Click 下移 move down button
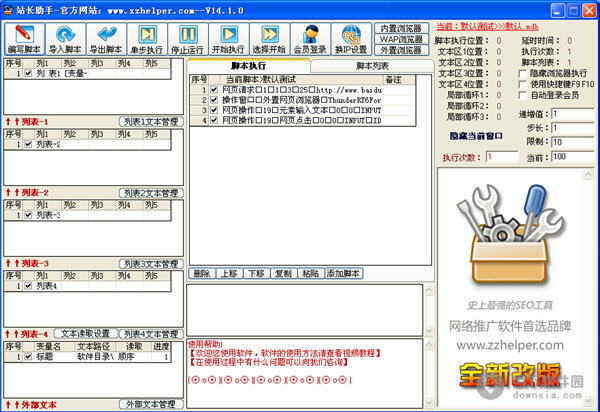600x412 pixels. [256, 274]
